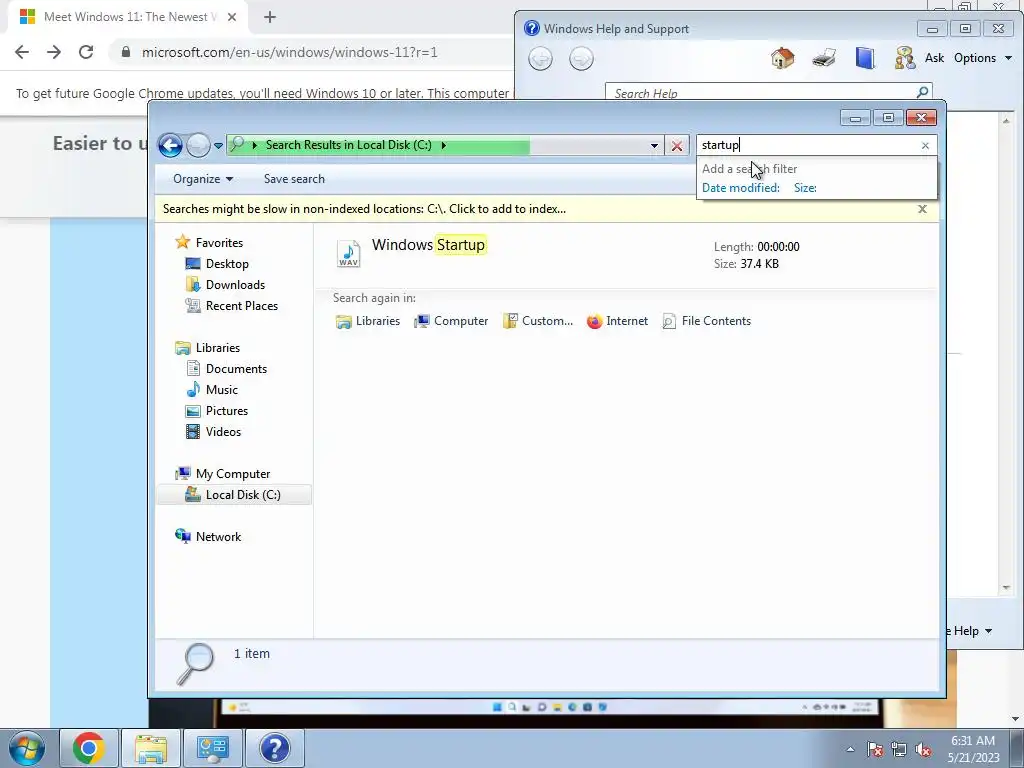Open Pictures library
Screen dimensions: 1024x768
pyautogui.click(x=217, y=411)
